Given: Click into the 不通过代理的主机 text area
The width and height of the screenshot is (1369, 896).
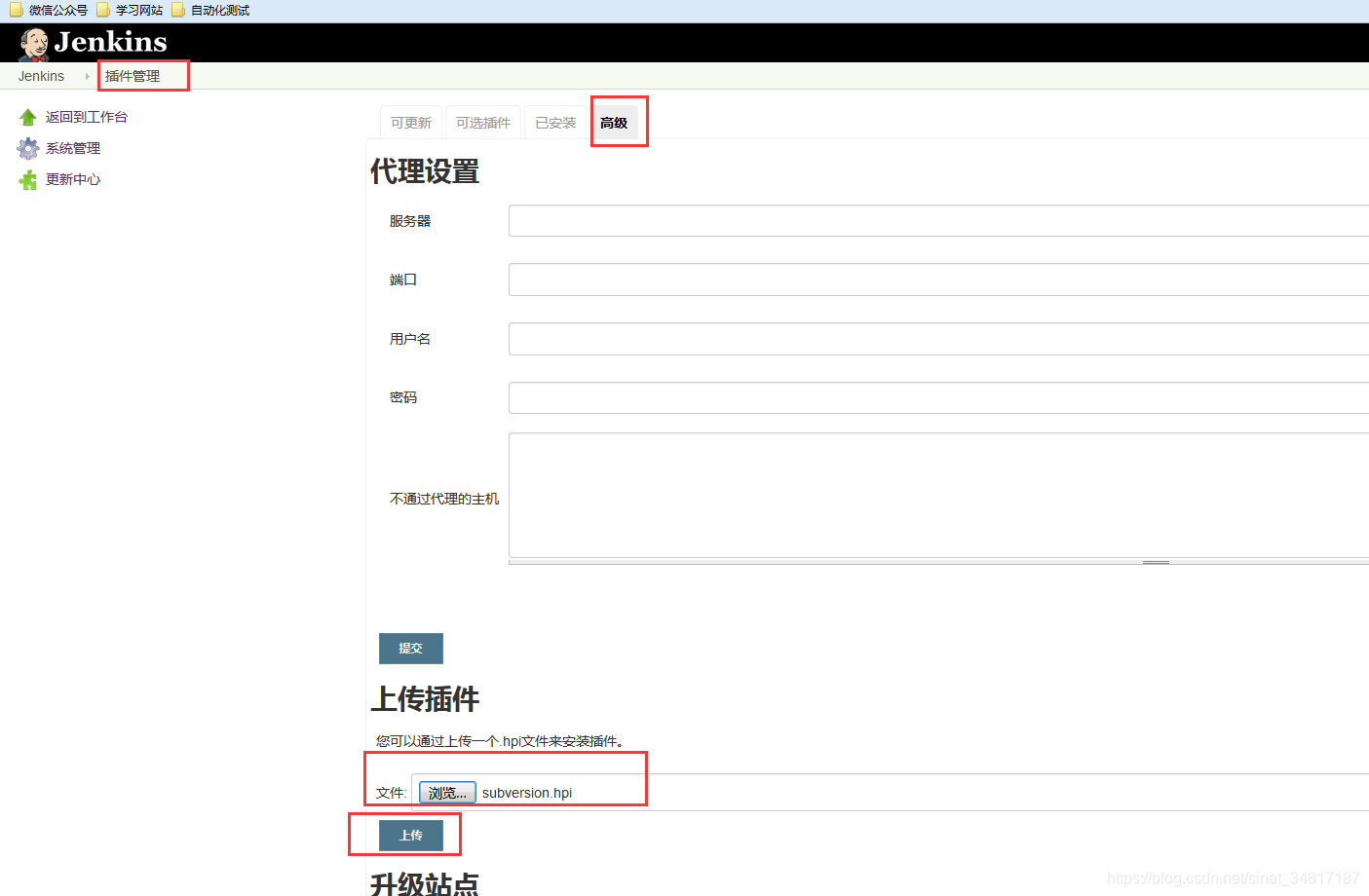Looking at the screenshot, I should tap(938, 495).
